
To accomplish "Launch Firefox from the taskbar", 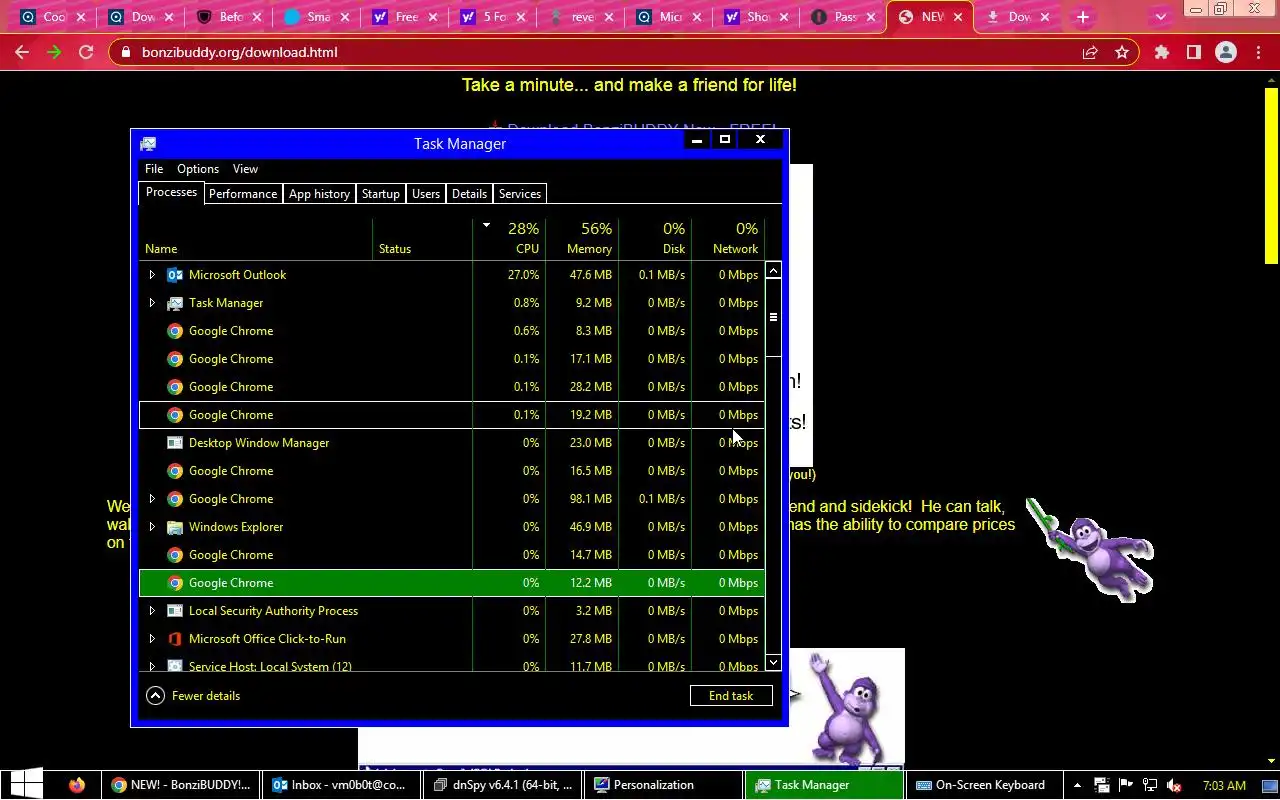I will tap(77, 785).
